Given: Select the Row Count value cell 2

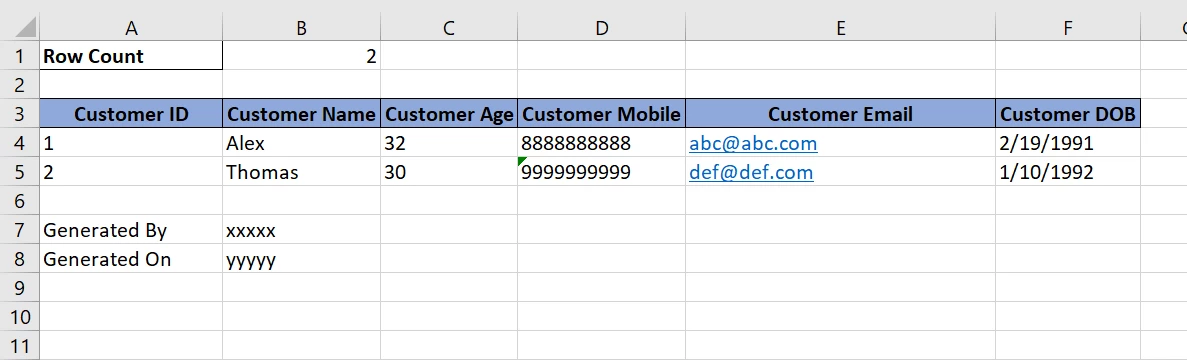Looking at the screenshot, I should pos(301,55).
